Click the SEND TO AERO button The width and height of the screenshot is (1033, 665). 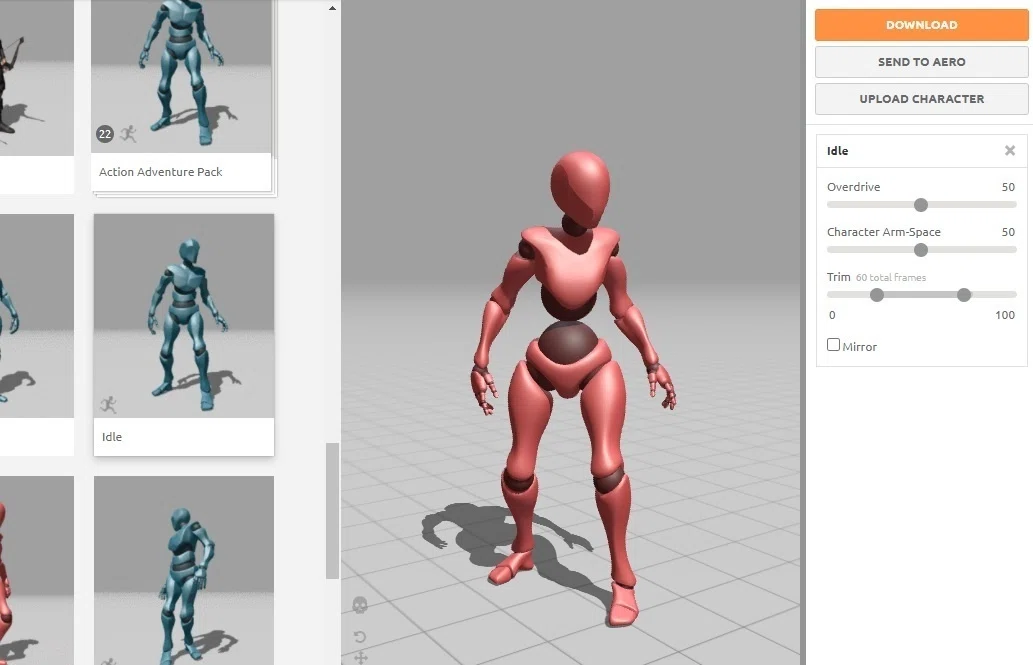tap(921, 62)
